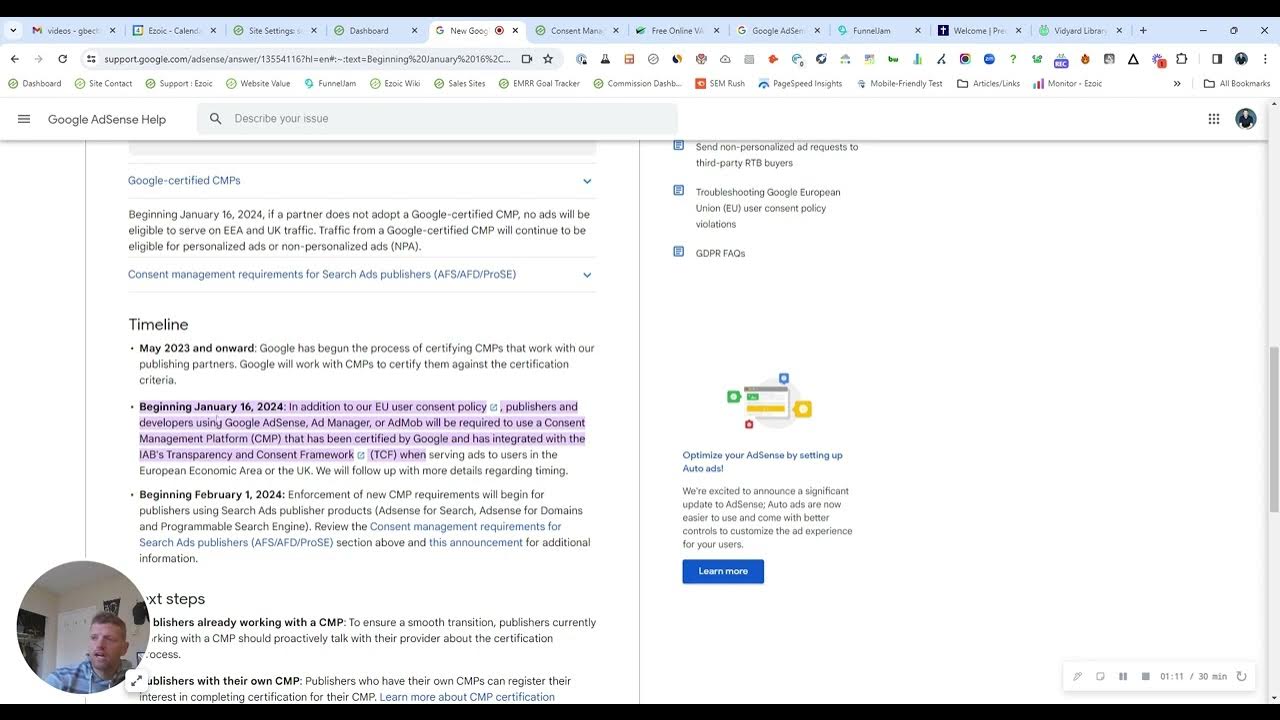This screenshot has height=720, width=1280.
Task: Open the Site Contact bookmark
Action: 103,84
